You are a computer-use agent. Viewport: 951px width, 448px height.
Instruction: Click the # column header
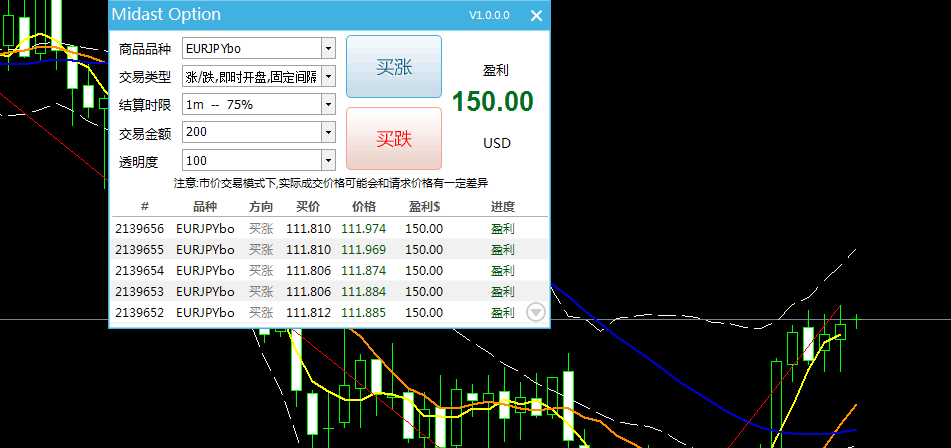coord(144,206)
